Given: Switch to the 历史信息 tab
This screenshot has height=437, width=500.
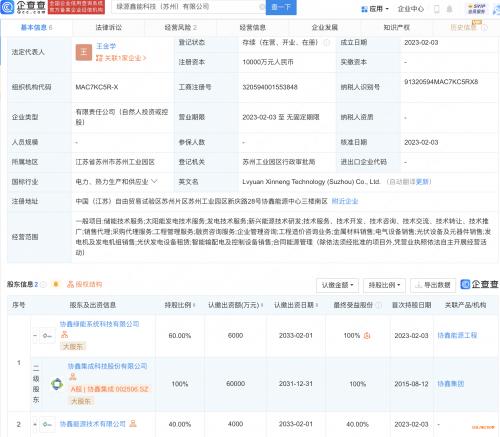Looking at the screenshot, I should coord(467,27).
